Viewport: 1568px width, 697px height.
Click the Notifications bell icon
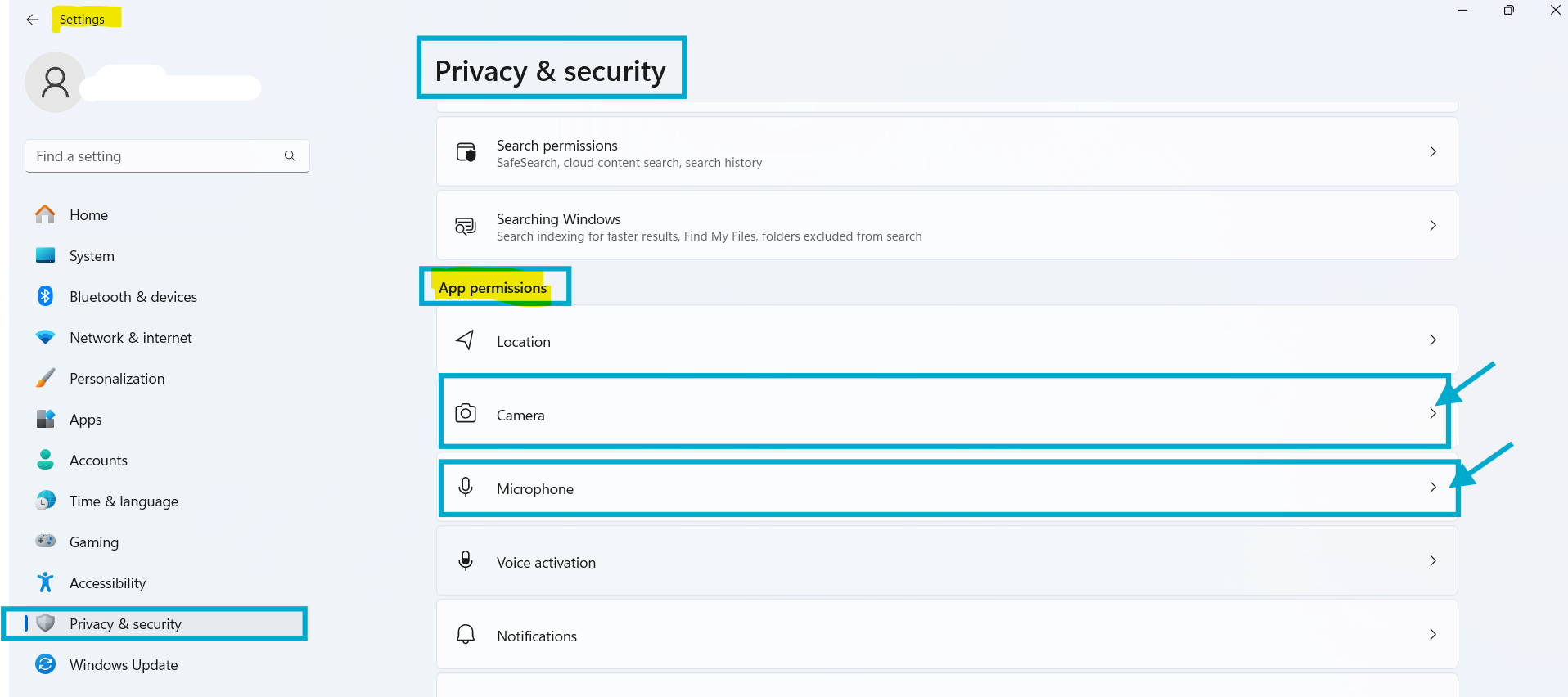(466, 634)
